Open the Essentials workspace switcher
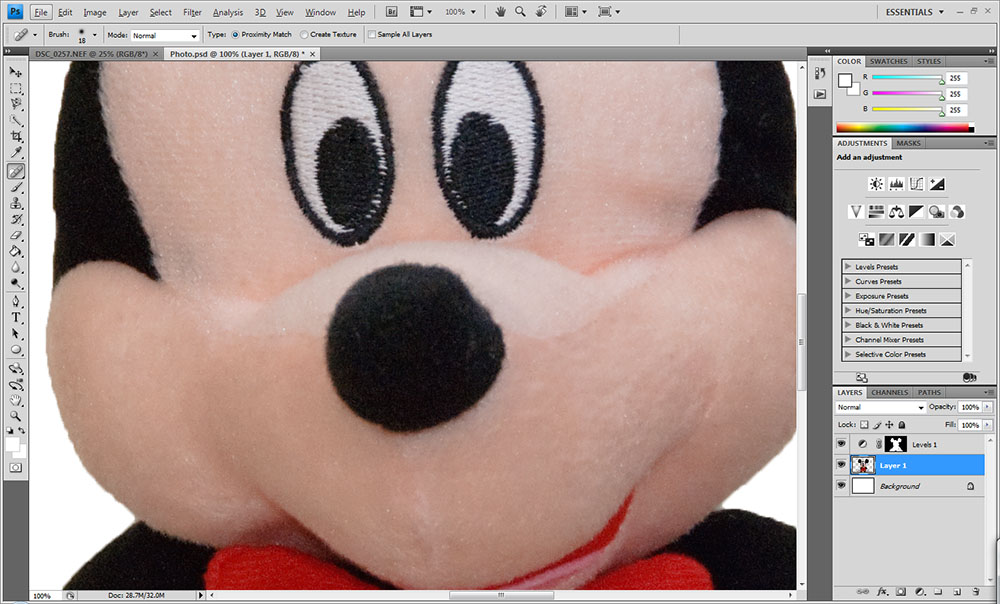Viewport: 1000px width, 604px height. coord(914,11)
